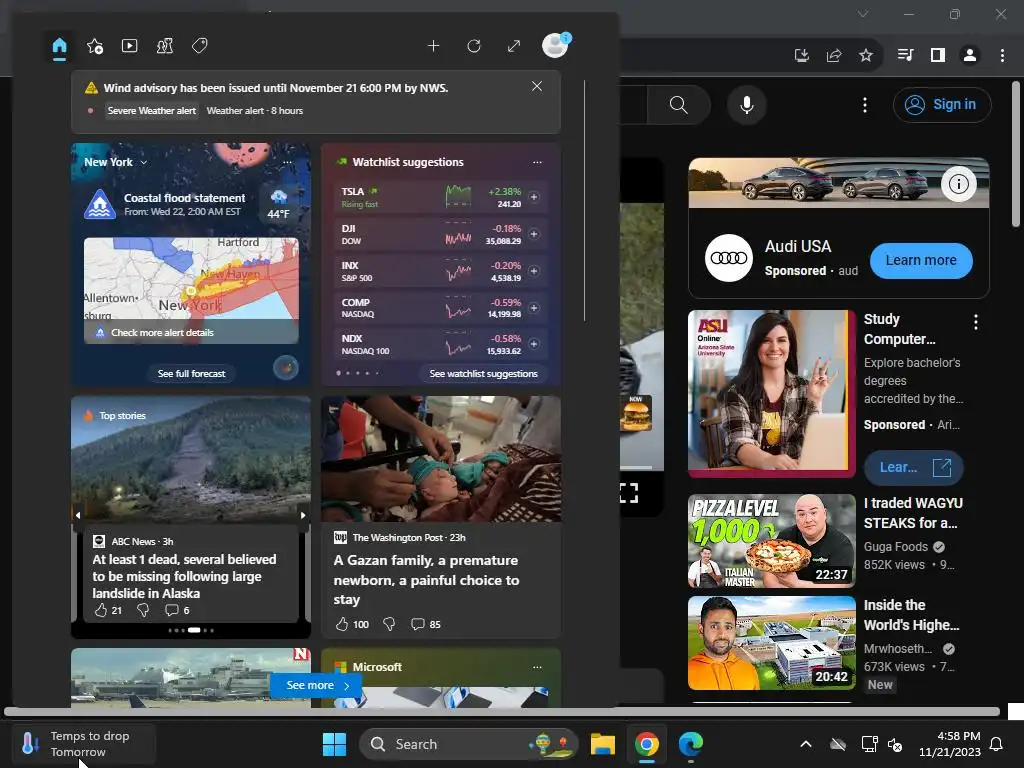Share this page from Chrome toolbar
This screenshot has width=1024, height=768.
(x=834, y=56)
